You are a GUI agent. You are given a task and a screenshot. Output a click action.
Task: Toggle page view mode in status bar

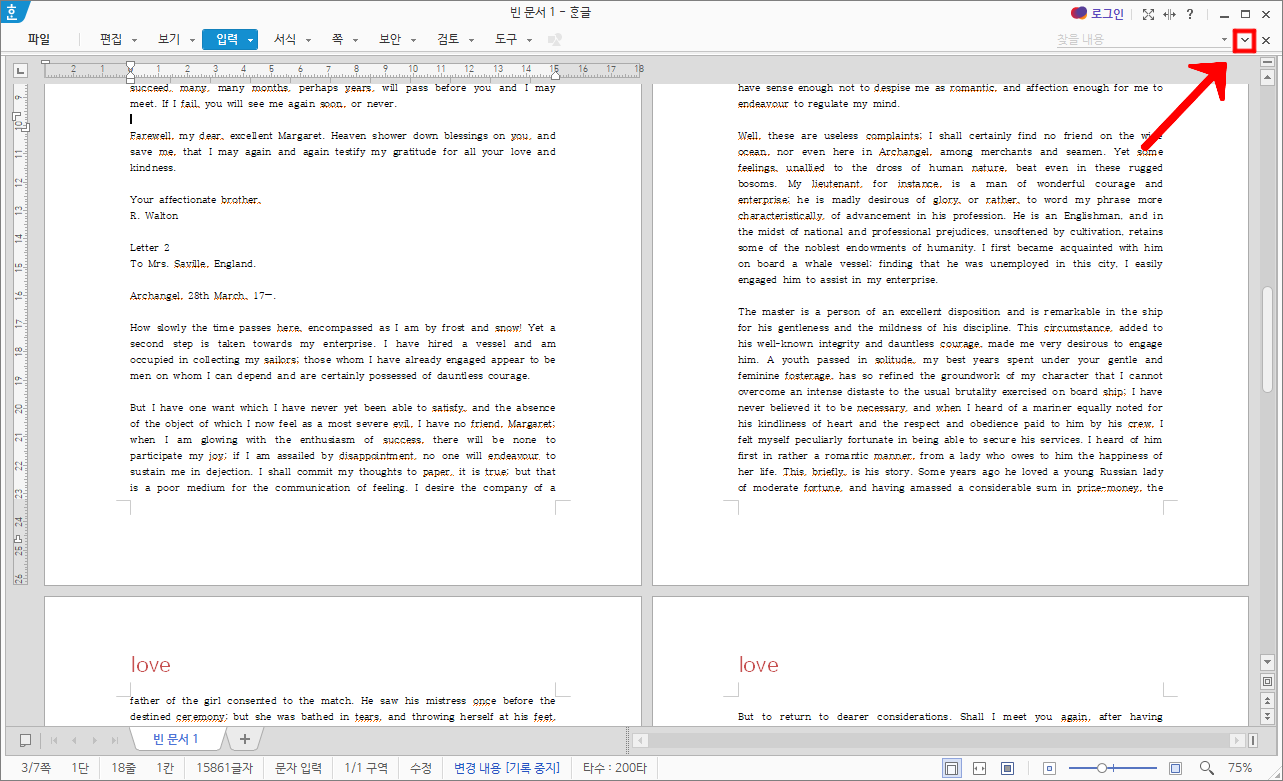pos(952,768)
